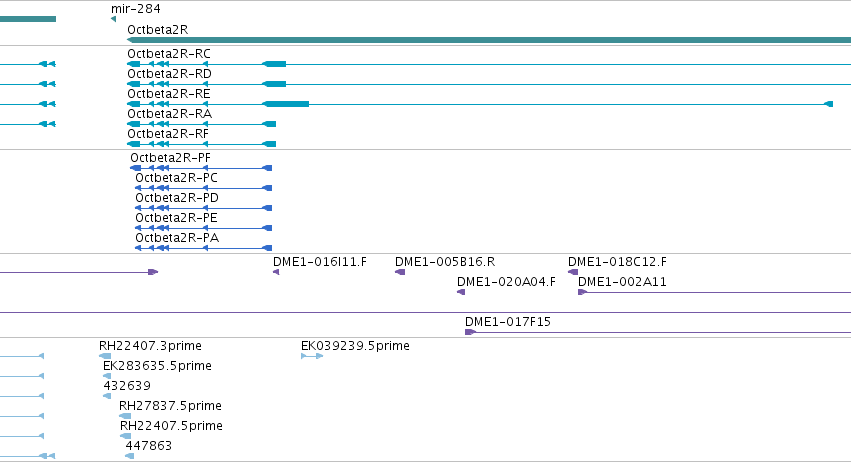Select the 447863 EST marker

click(x=129, y=456)
